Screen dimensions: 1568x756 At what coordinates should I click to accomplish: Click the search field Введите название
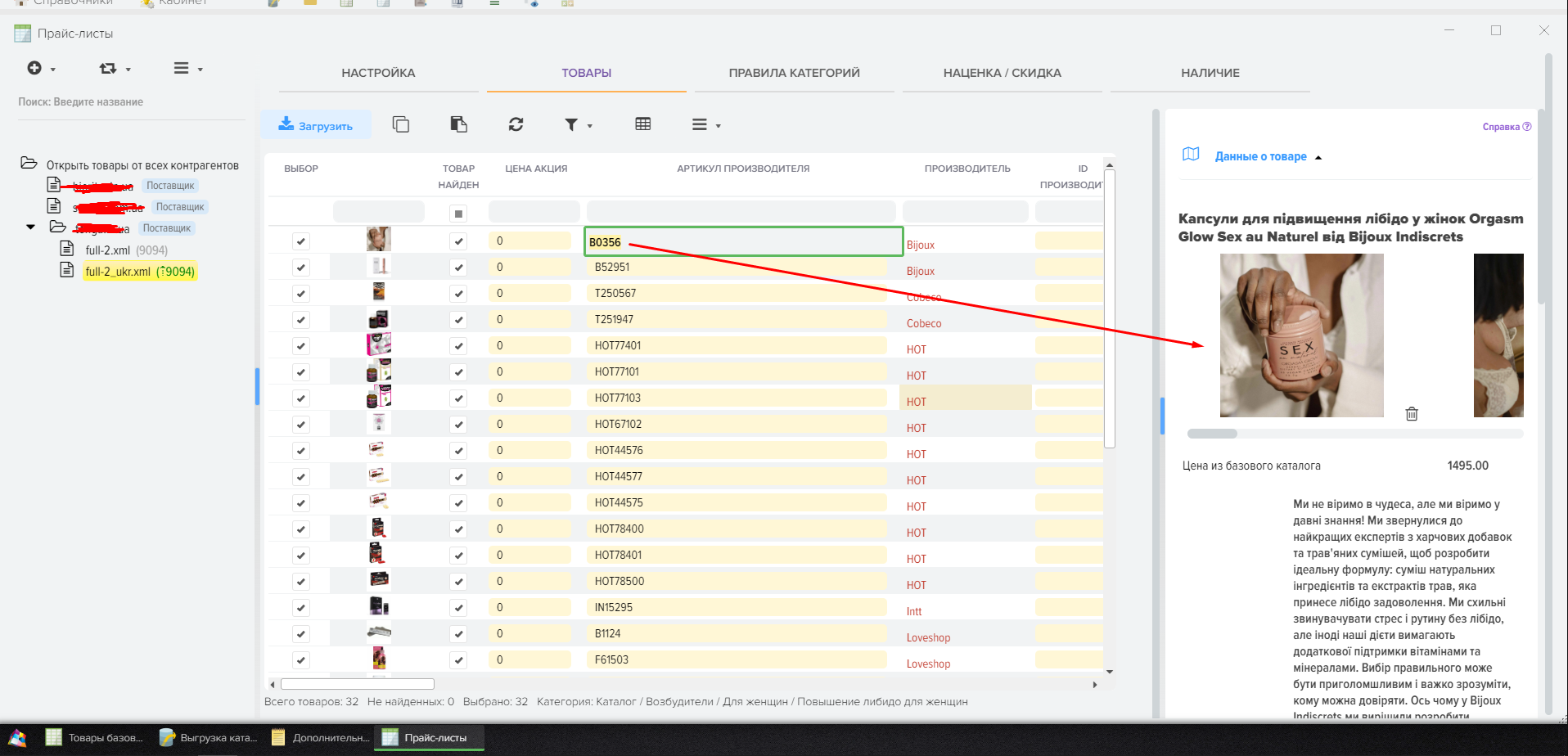pyautogui.click(x=131, y=102)
